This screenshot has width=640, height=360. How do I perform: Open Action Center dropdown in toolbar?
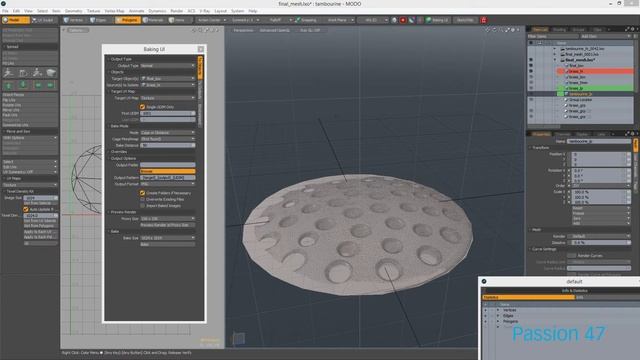[x=211, y=20]
